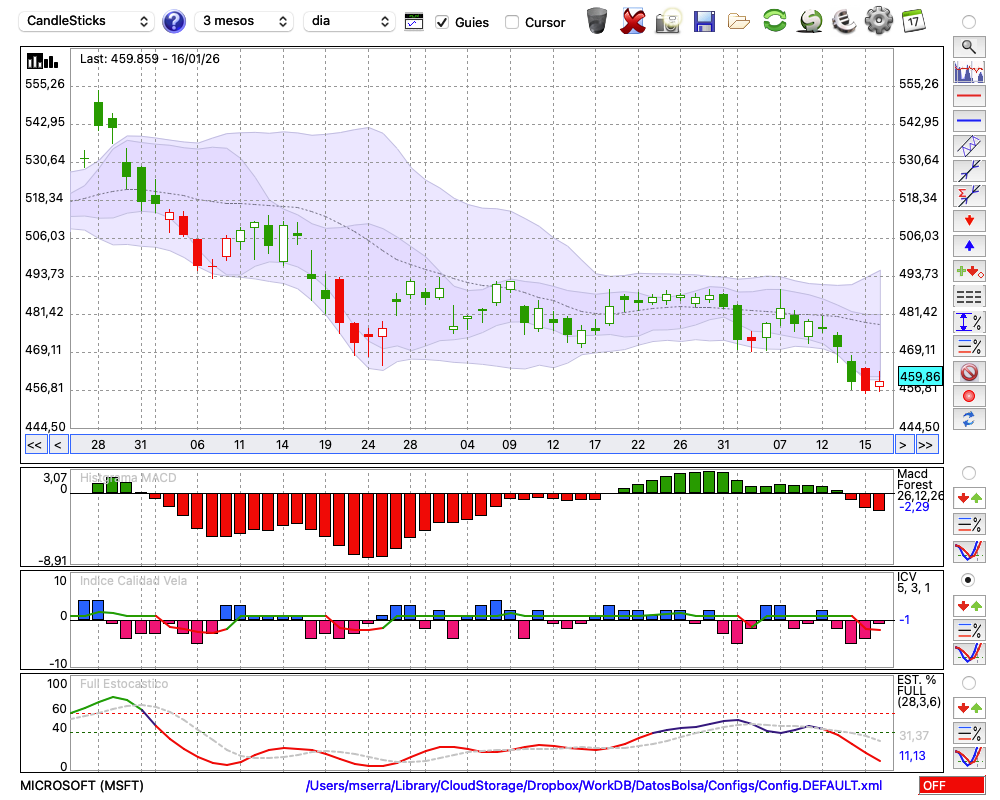Viewport: 1000px width, 800px height.
Task: Jump to chart start with << button
Action: click(34, 445)
